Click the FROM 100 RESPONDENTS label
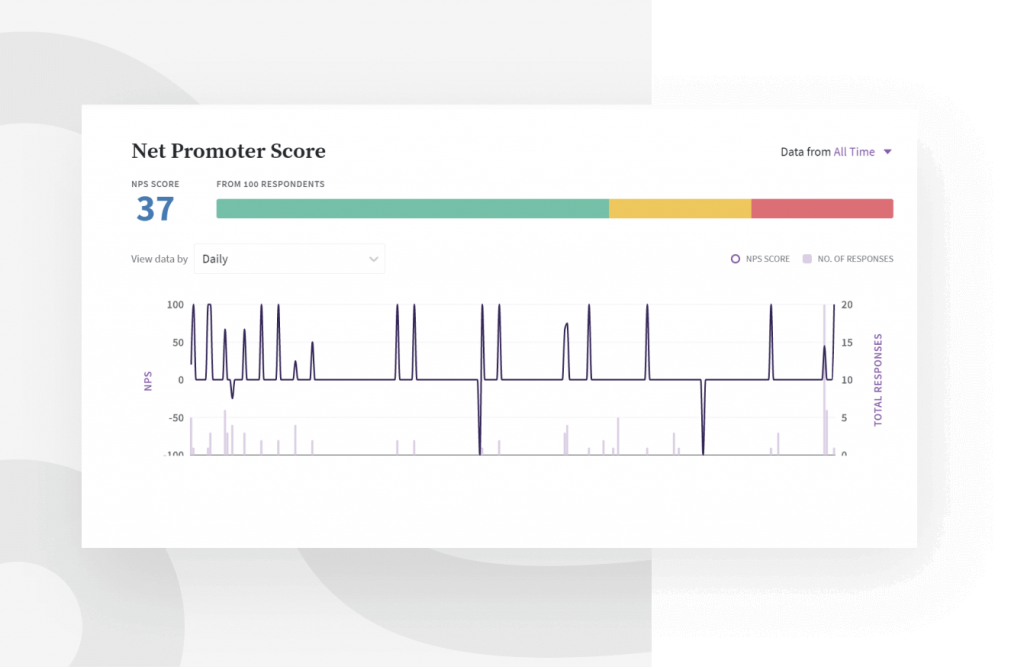This screenshot has height=670, width=1024. tap(270, 184)
